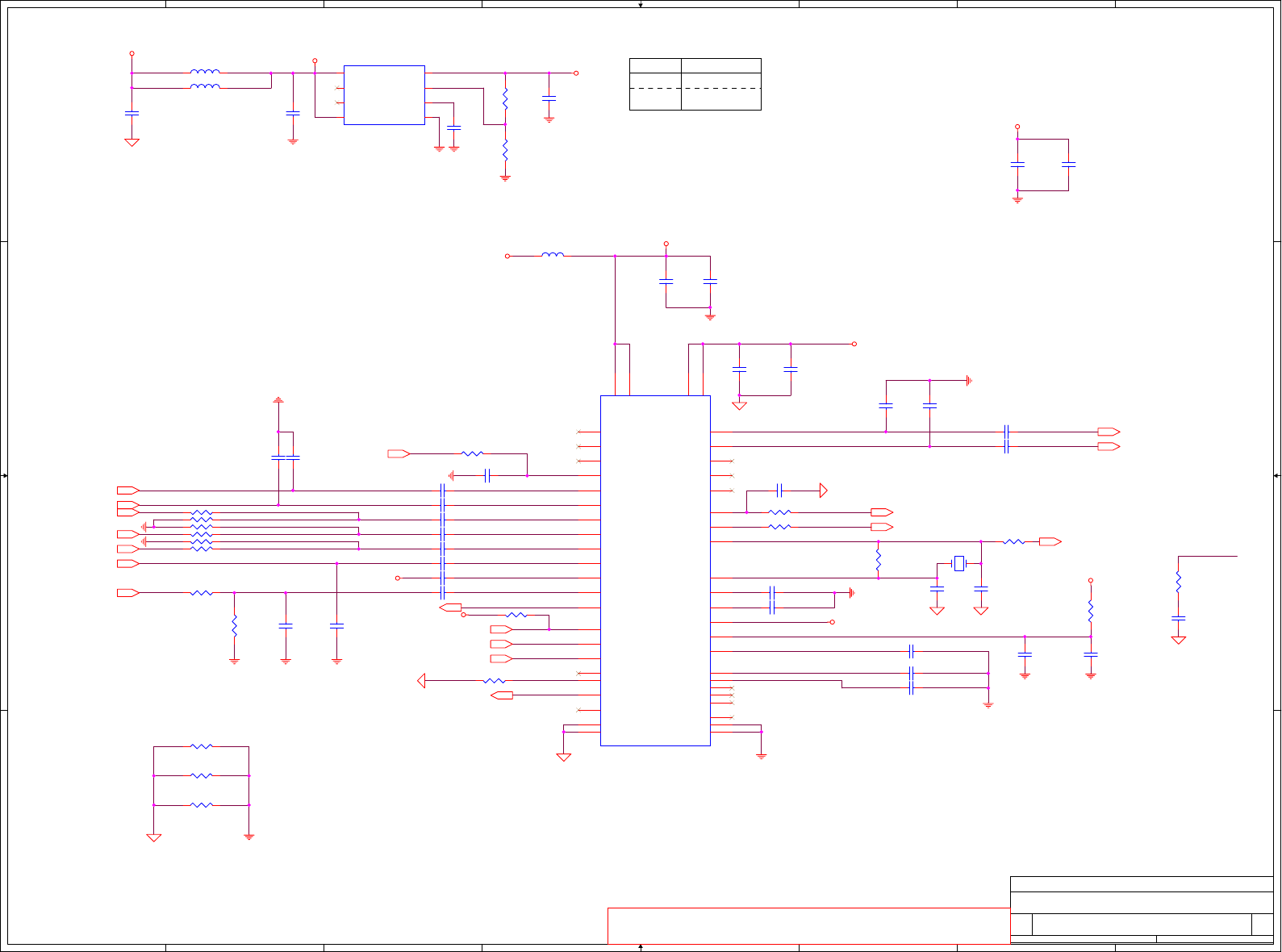Image resolution: width=1282 pixels, height=952 pixels.
Task: Click the top border center arrow marker
Action: tap(641, 5)
